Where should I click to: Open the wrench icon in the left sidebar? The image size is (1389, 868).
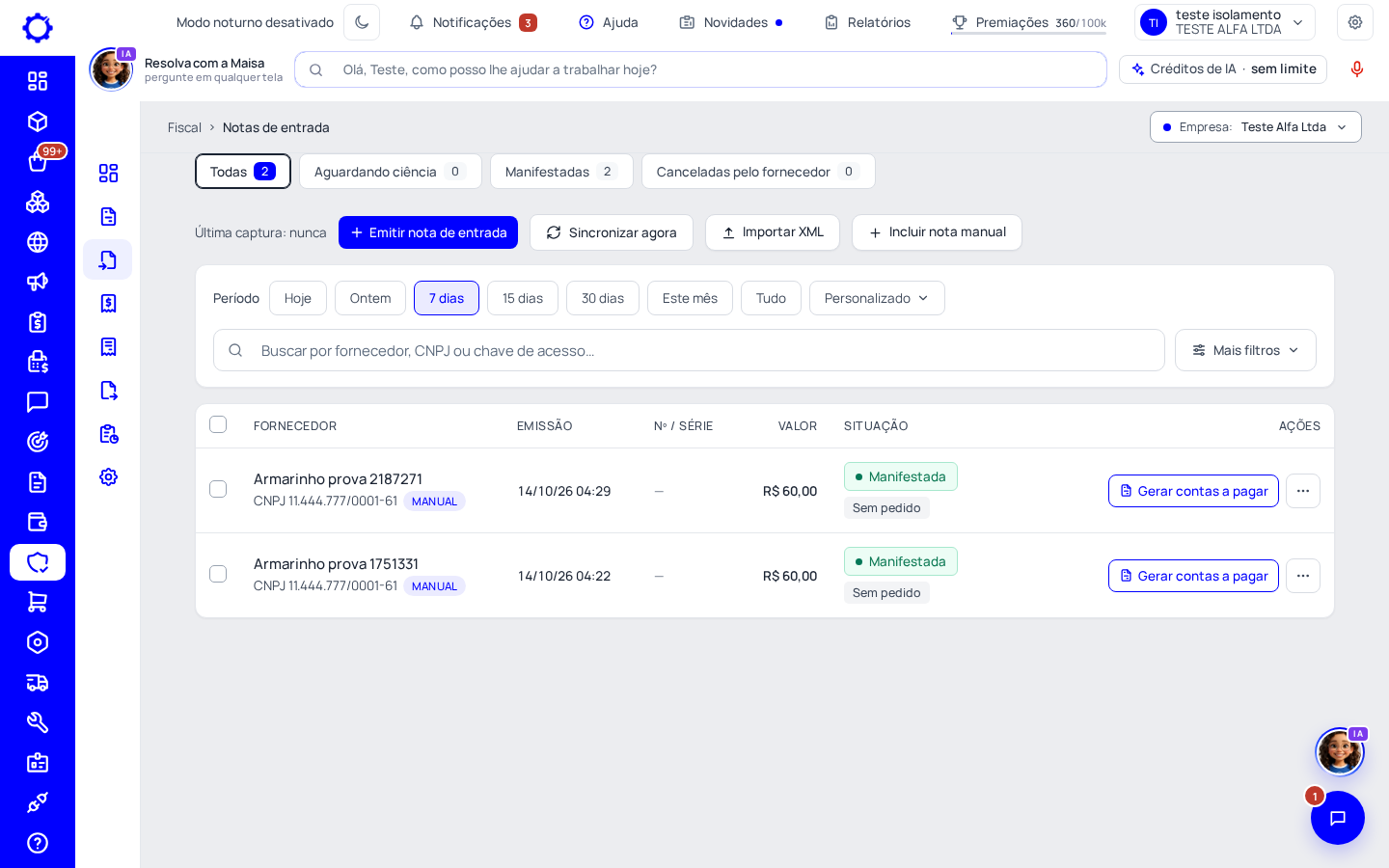click(x=38, y=722)
